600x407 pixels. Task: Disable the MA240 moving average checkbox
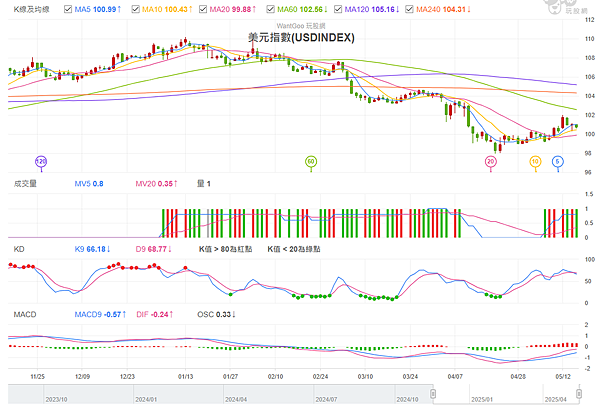(409, 9)
